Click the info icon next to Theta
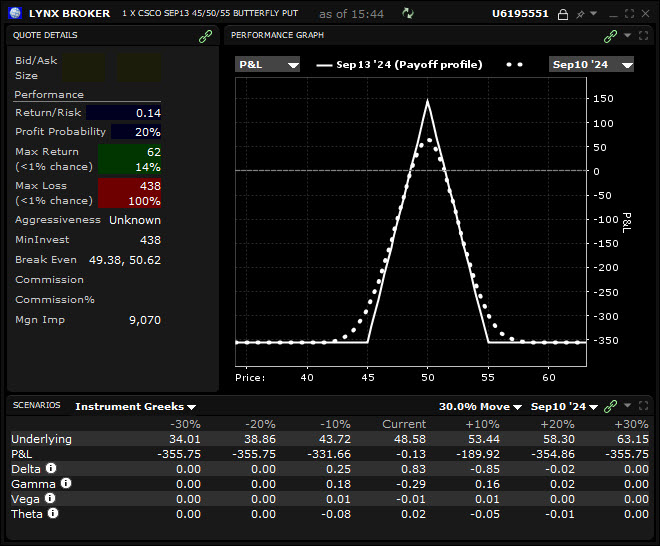 click(x=53, y=513)
